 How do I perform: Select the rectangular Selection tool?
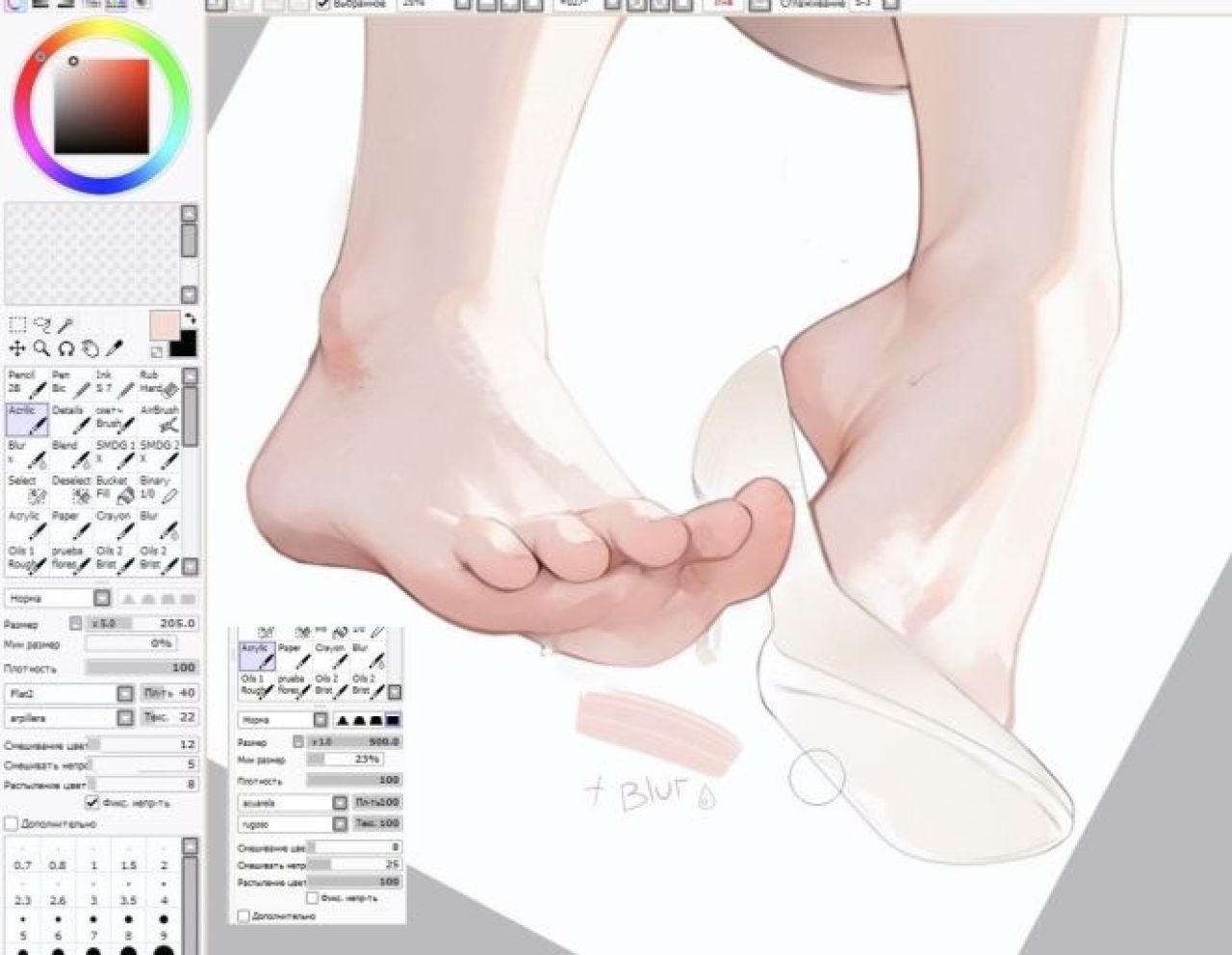(17, 324)
